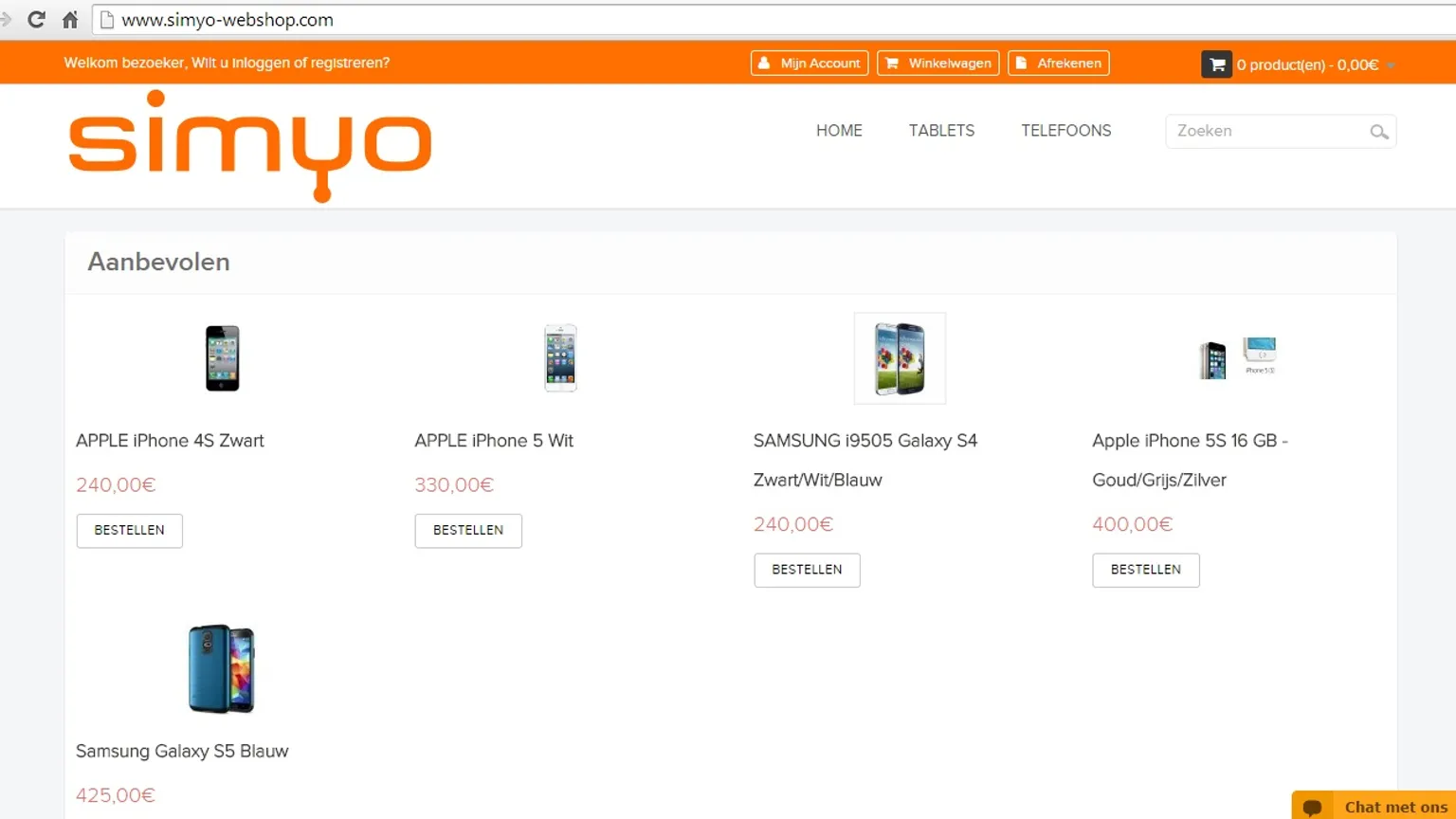Open the Apple iPhone 5S 16 GB title link
This screenshot has width=1456, height=819.
(x=1190, y=461)
